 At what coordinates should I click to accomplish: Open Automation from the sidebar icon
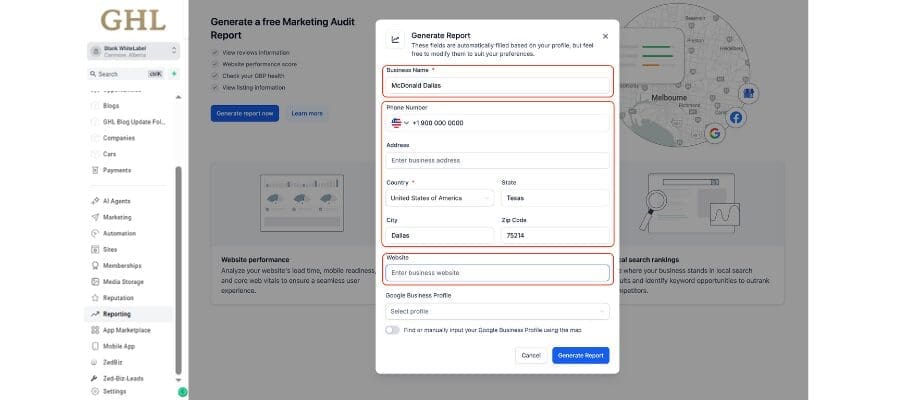[x=95, y=233]
